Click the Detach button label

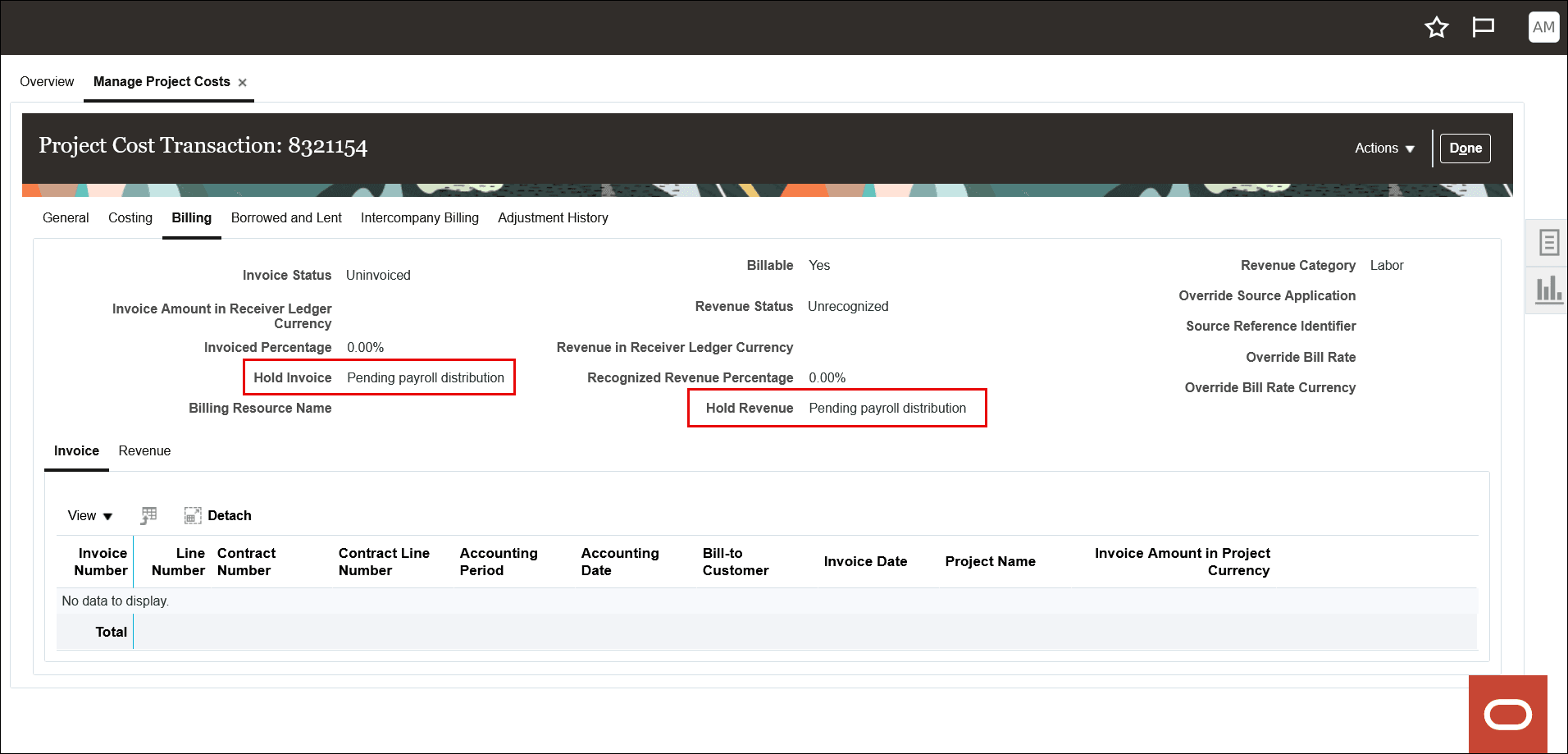click(230, 515)
